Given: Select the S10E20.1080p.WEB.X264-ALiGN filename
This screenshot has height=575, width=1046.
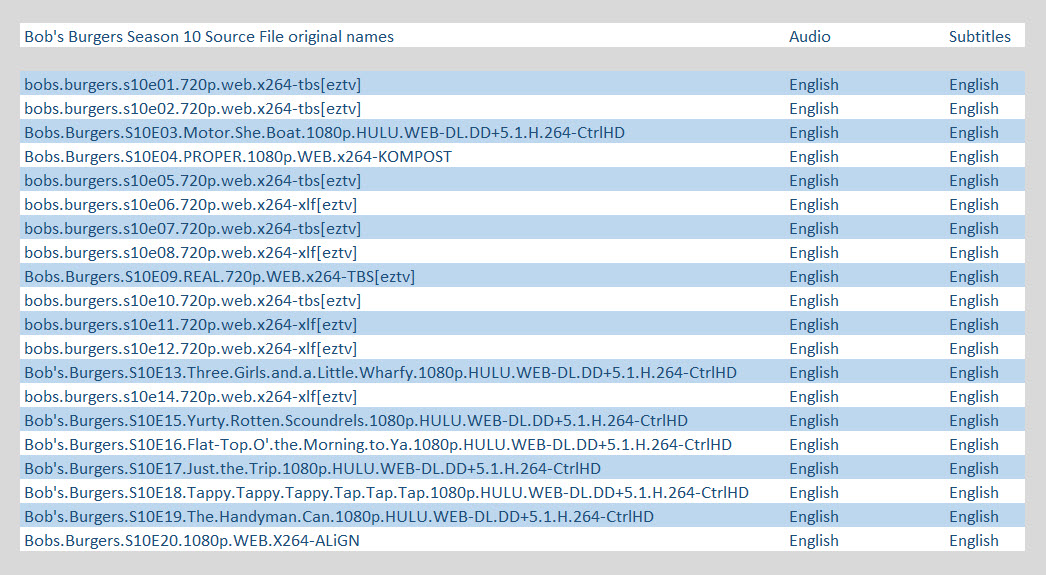Looking at the screenshot, I should (x=191, y=541).
